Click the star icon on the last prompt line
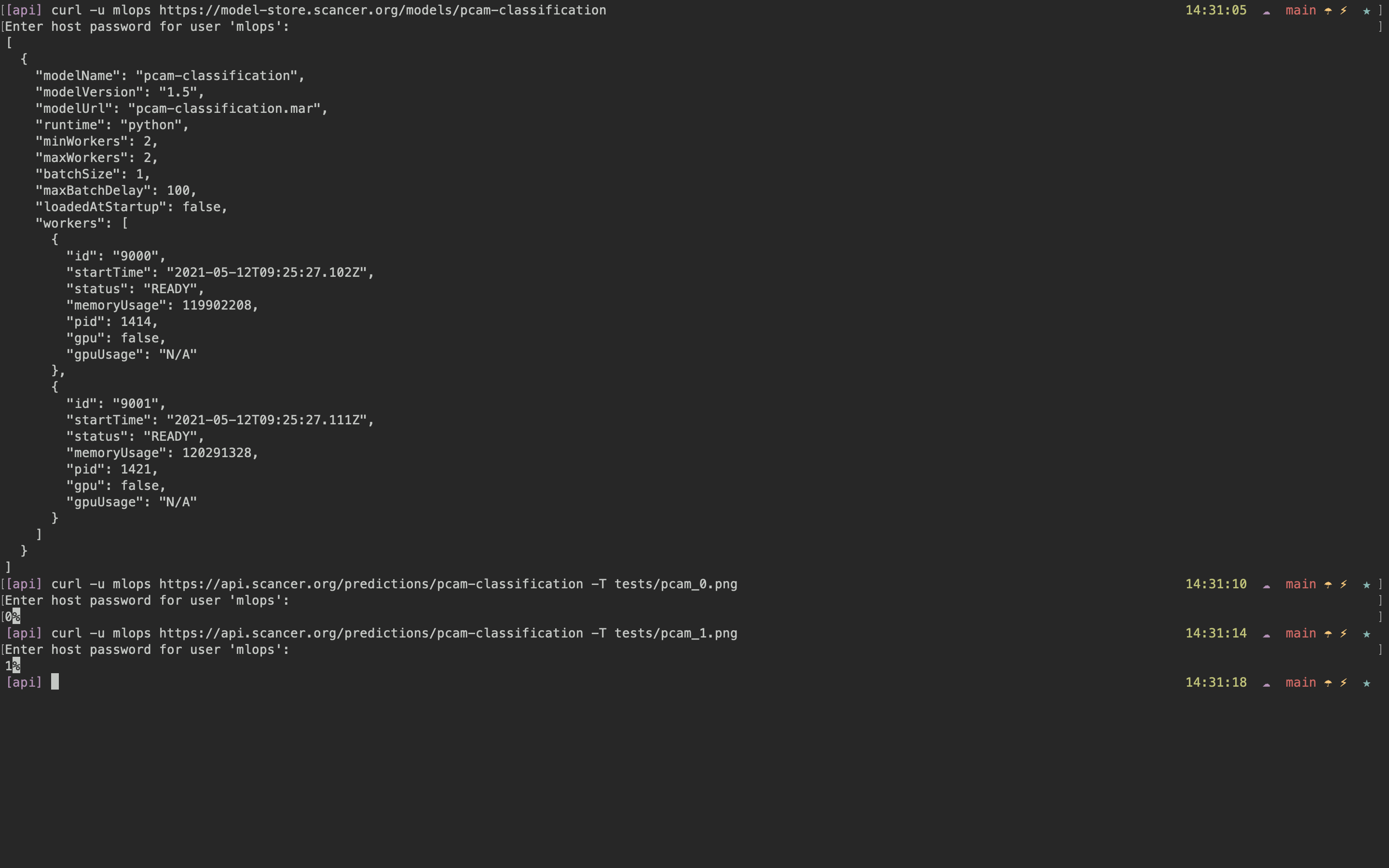 (1366, 682)
